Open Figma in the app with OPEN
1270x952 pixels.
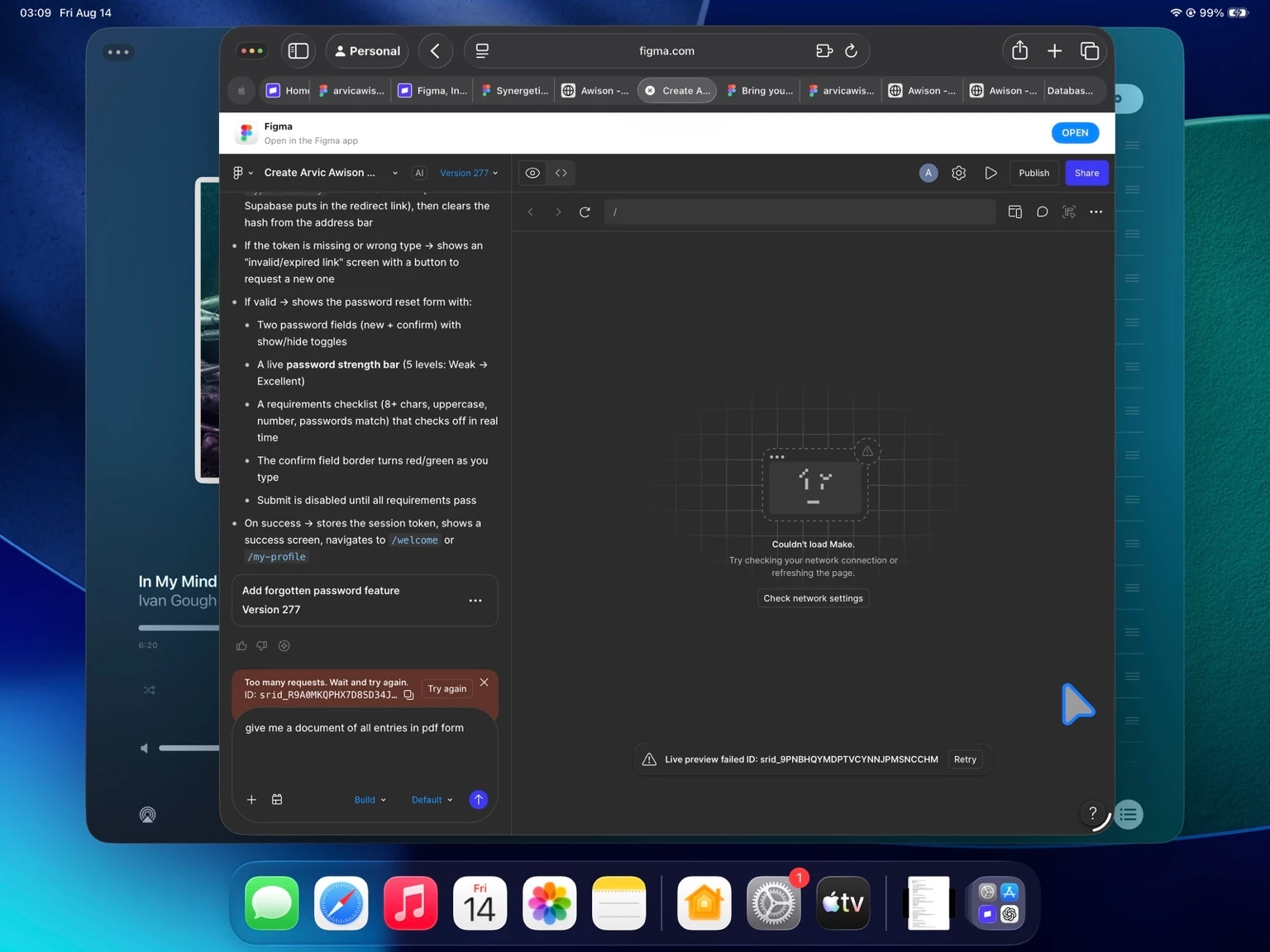point(1075,133)
